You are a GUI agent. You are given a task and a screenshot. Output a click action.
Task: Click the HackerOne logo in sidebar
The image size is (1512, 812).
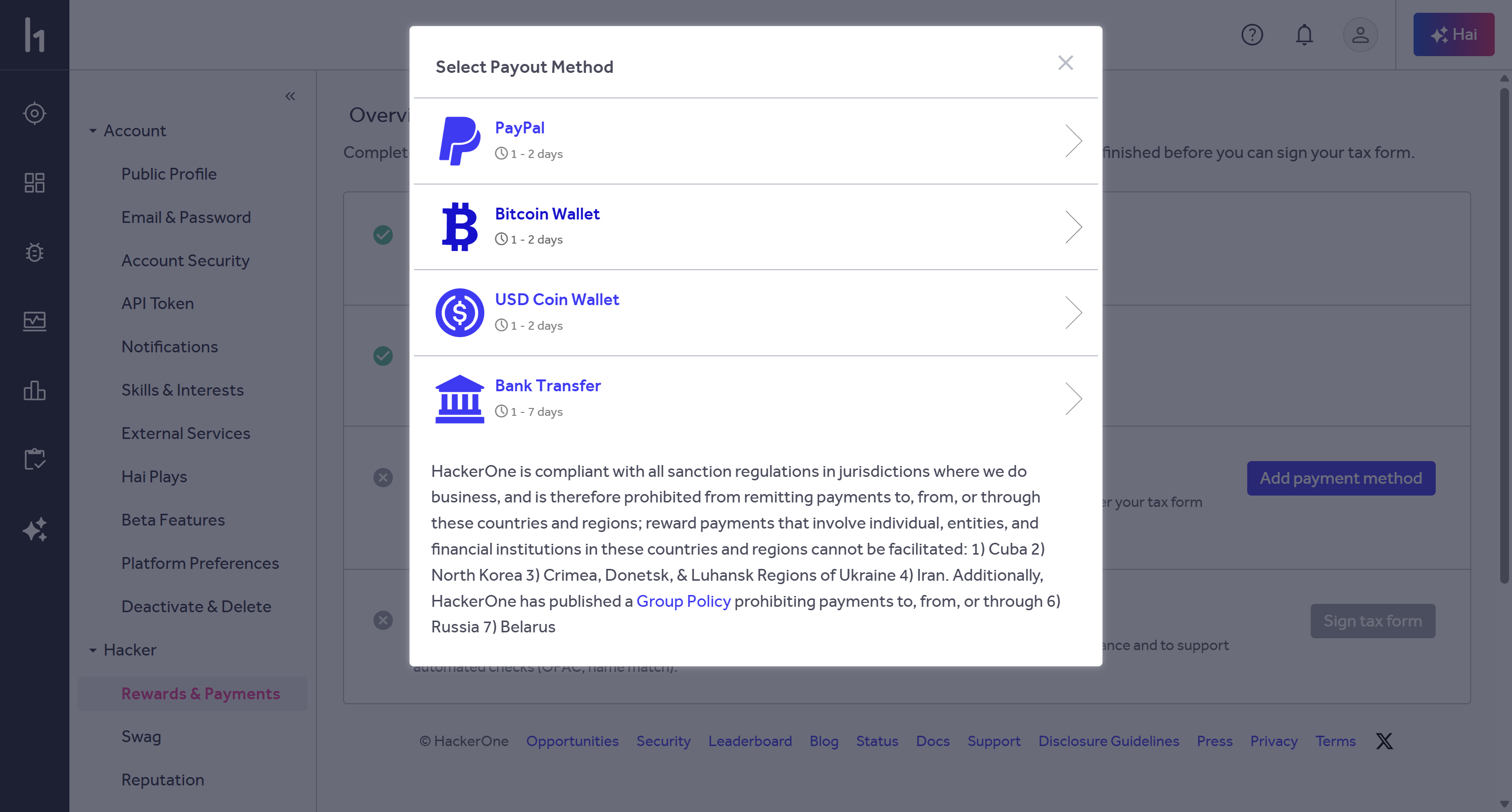tap(34, 34)
